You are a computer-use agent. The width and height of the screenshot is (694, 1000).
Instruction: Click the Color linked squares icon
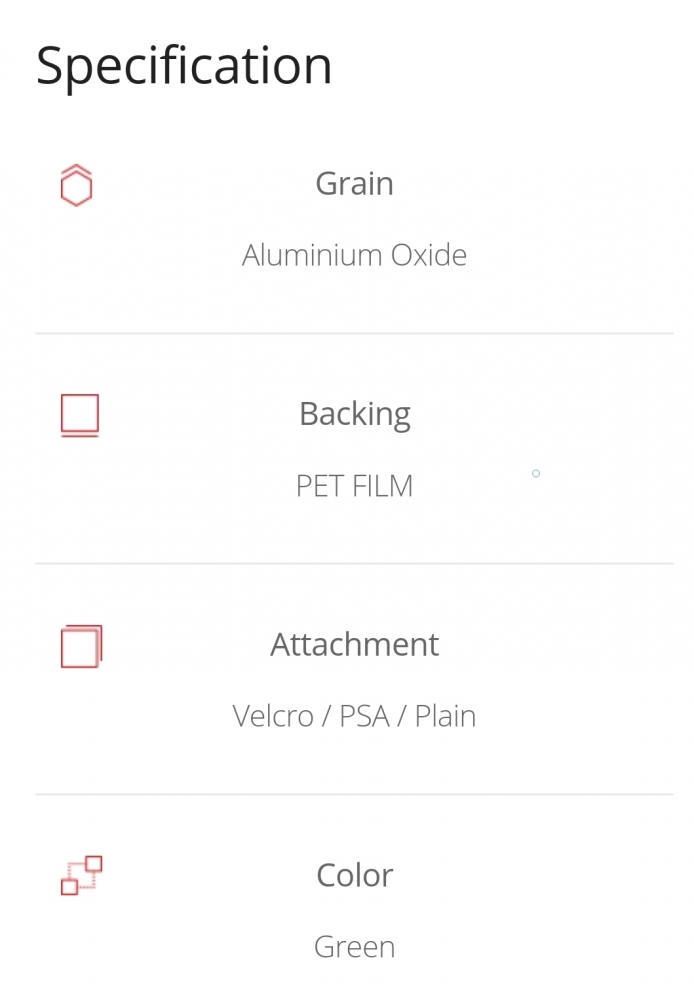pos(81,876)
